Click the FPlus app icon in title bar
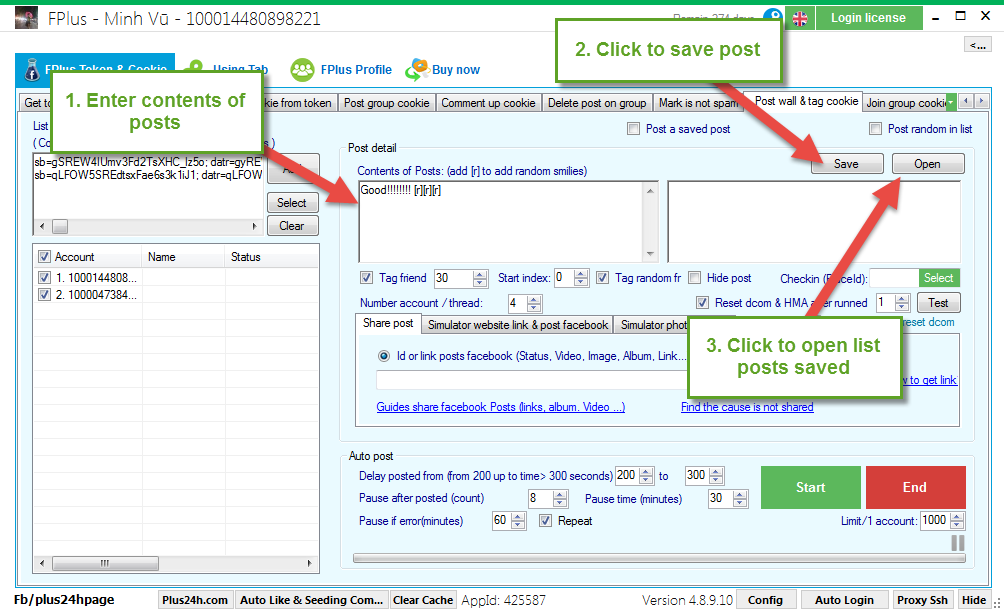 26,18
